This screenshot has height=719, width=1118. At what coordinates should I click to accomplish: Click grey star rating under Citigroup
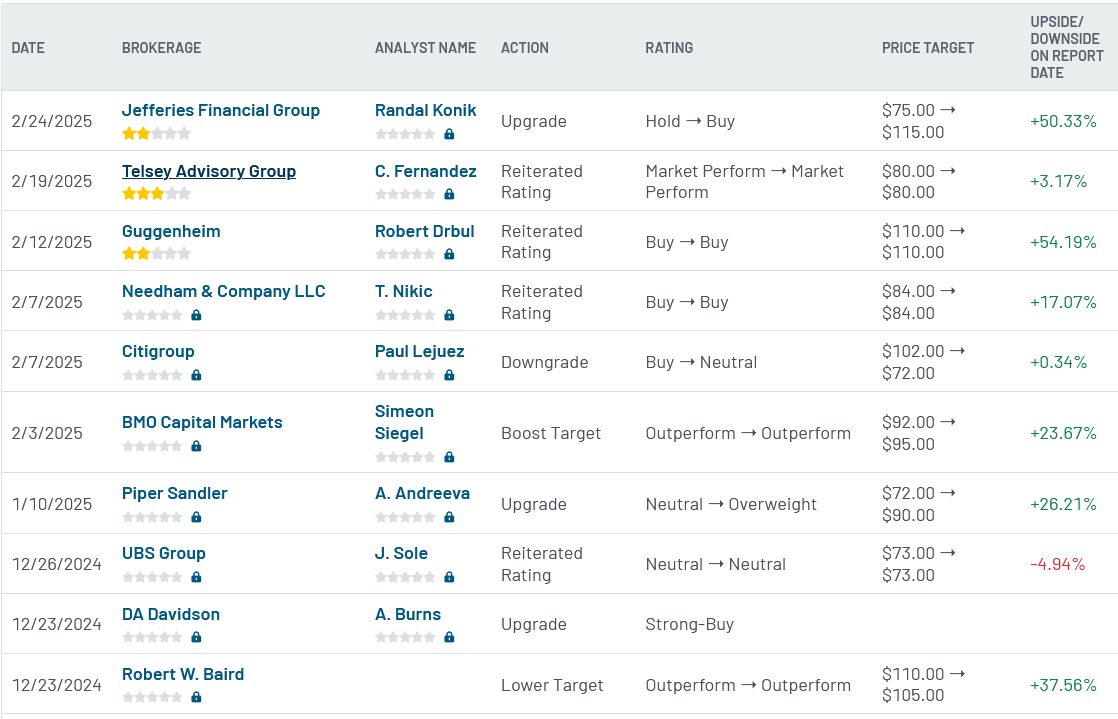[152, 374]
